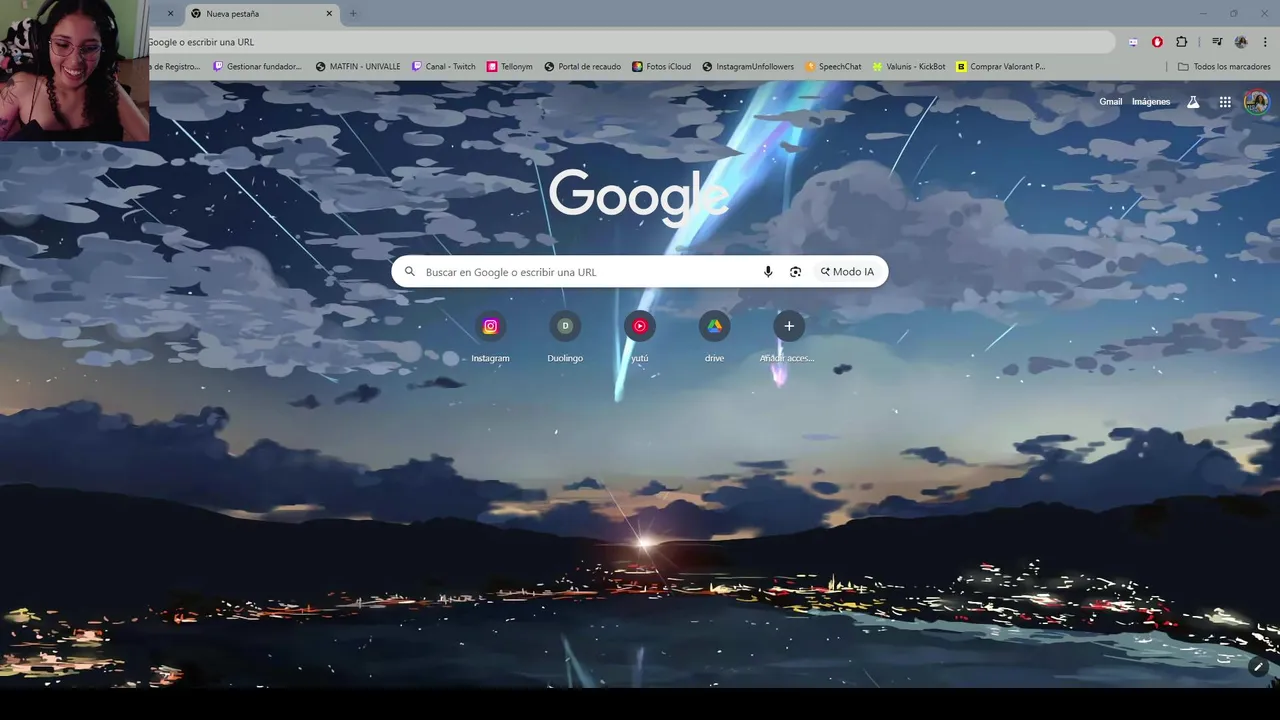
Task: Open image search with Lens icon
Action: 795,272
